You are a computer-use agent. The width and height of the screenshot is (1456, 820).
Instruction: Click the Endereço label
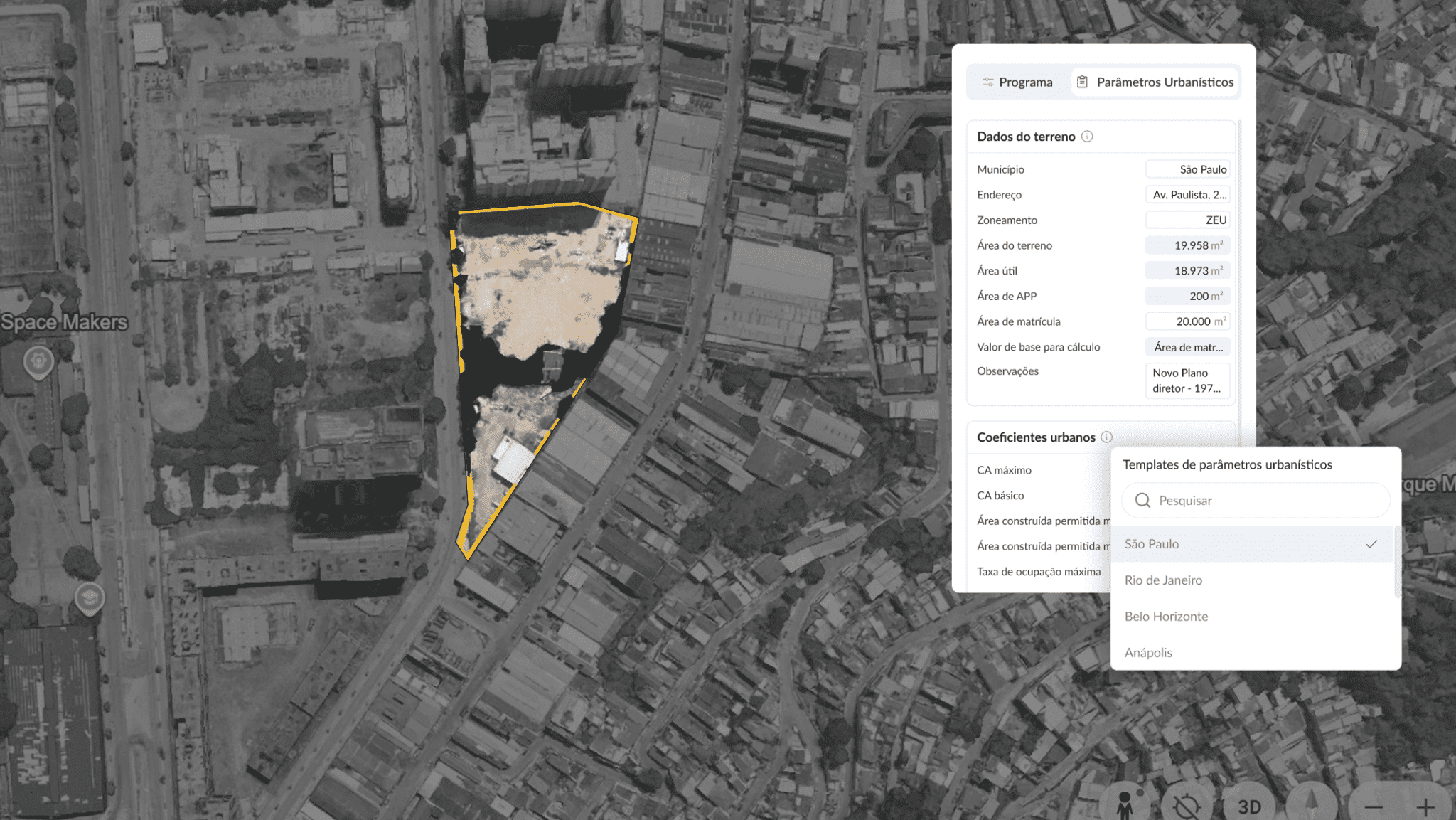pyautogui.click(x=999, y=195)
